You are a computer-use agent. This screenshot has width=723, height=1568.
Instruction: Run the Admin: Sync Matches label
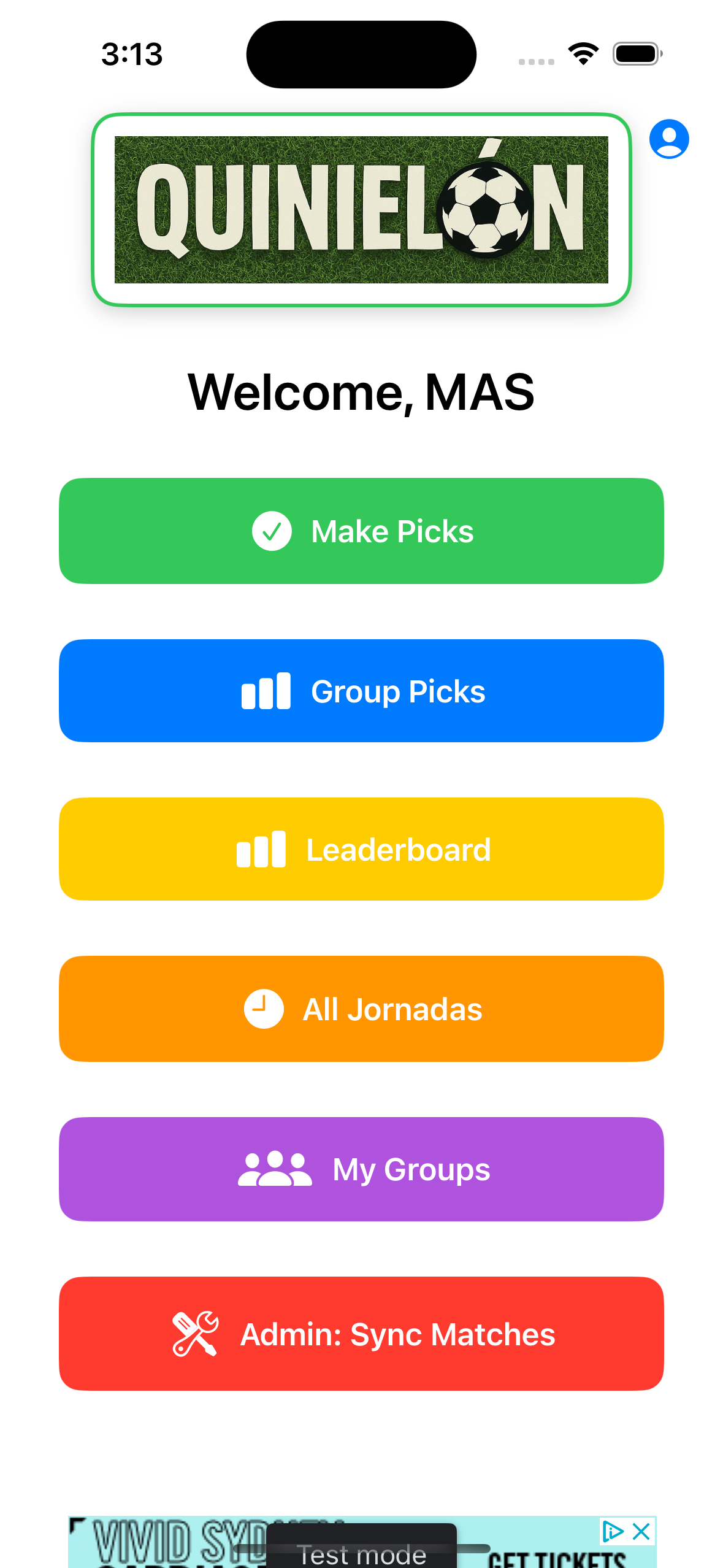point(397,1334)
